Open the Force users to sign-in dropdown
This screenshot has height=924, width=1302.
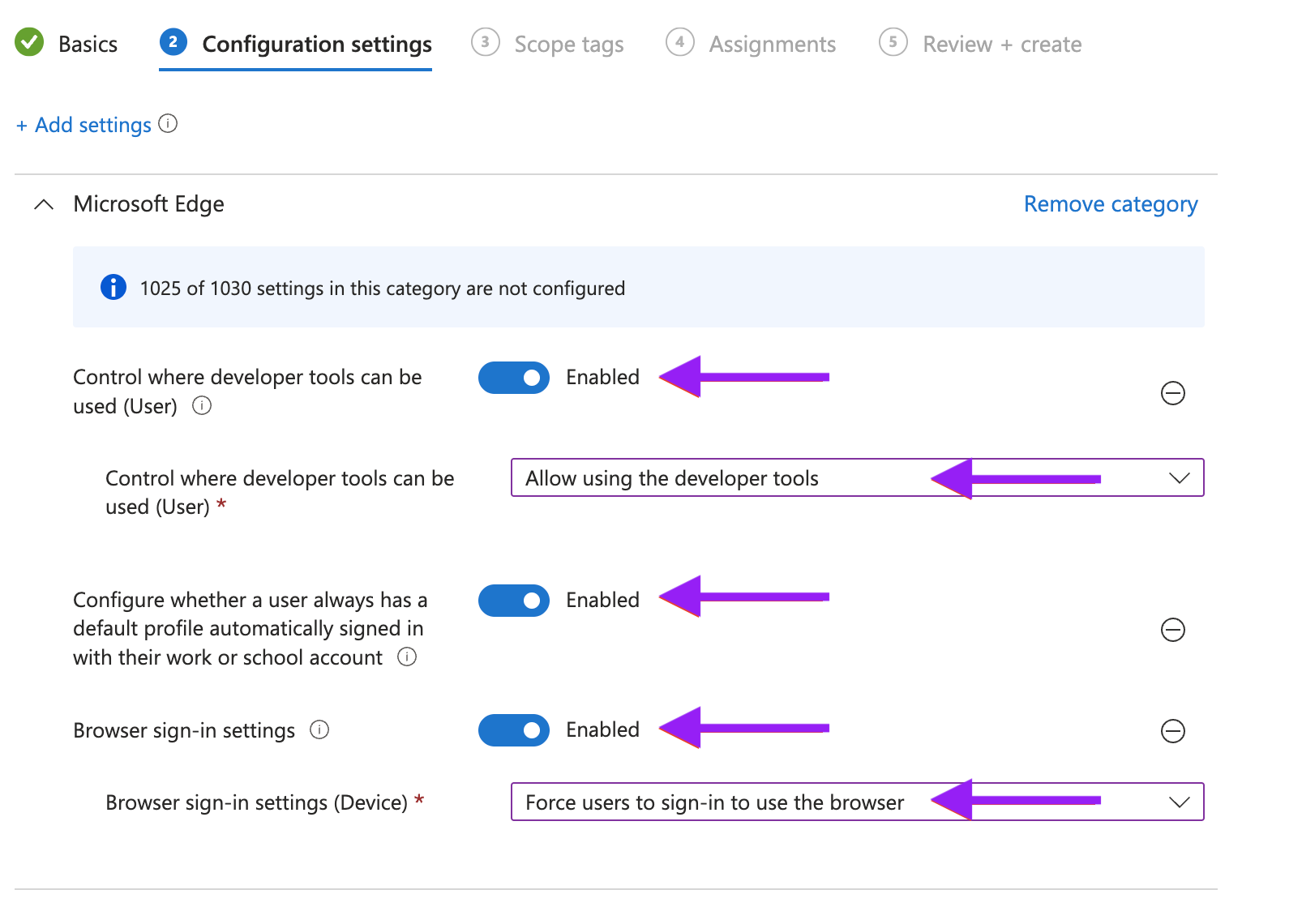[858, 802]
